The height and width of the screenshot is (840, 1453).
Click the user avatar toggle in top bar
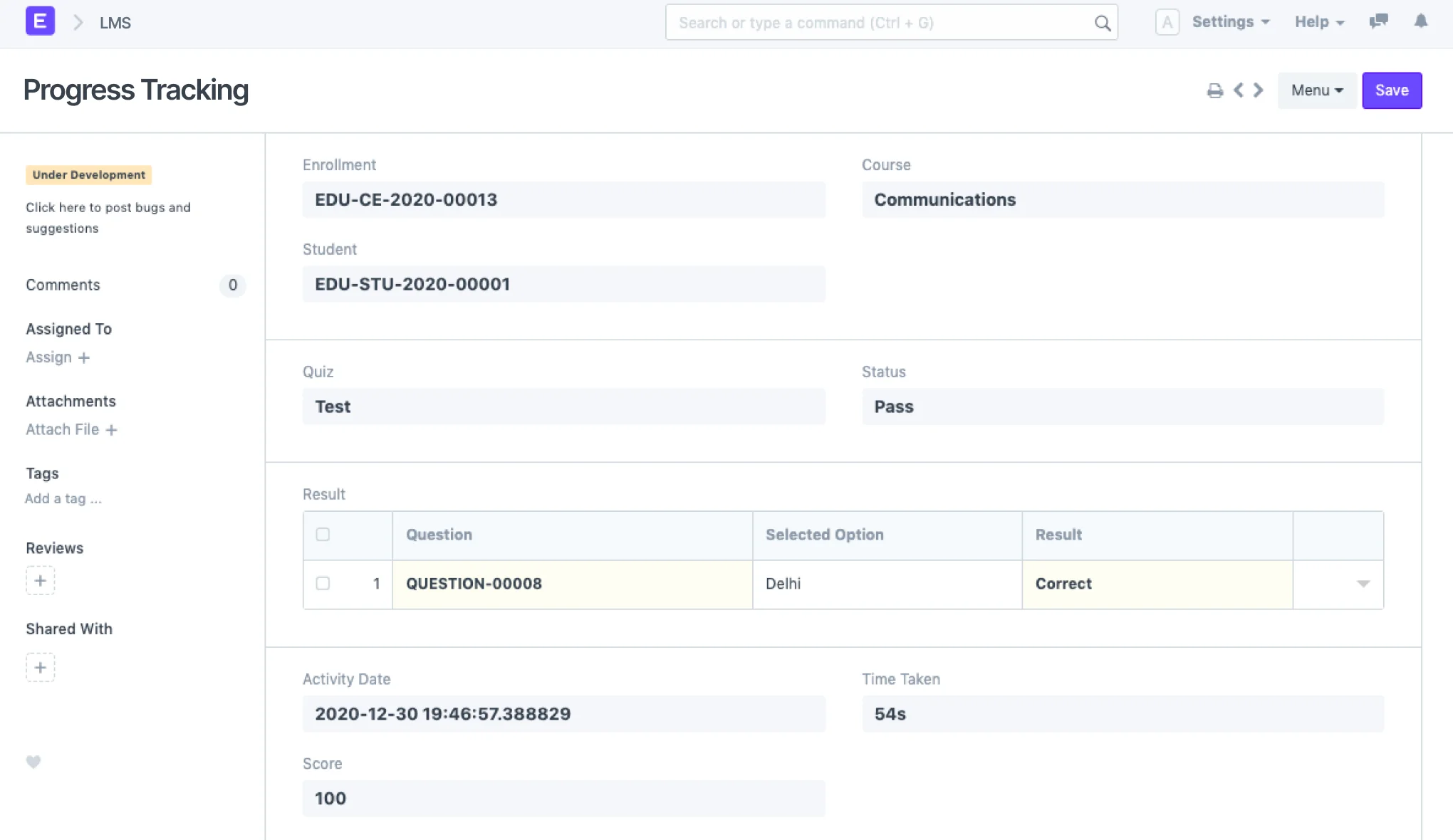1167,22
